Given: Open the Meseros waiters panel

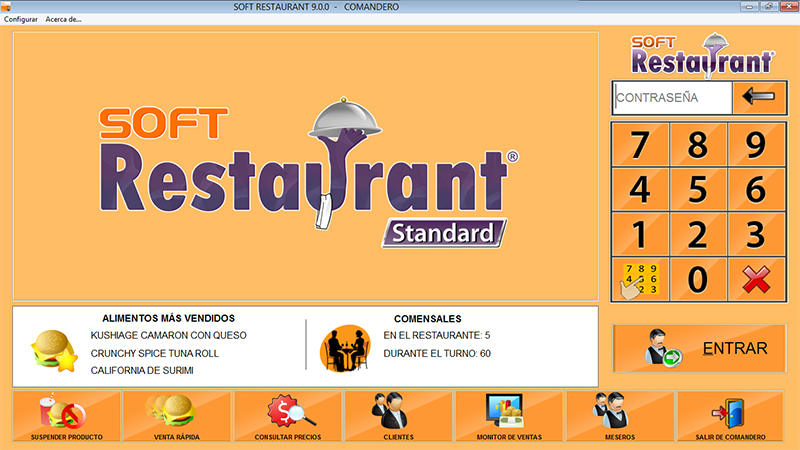Looking at the screenshot, I should [x=620, y=417].
